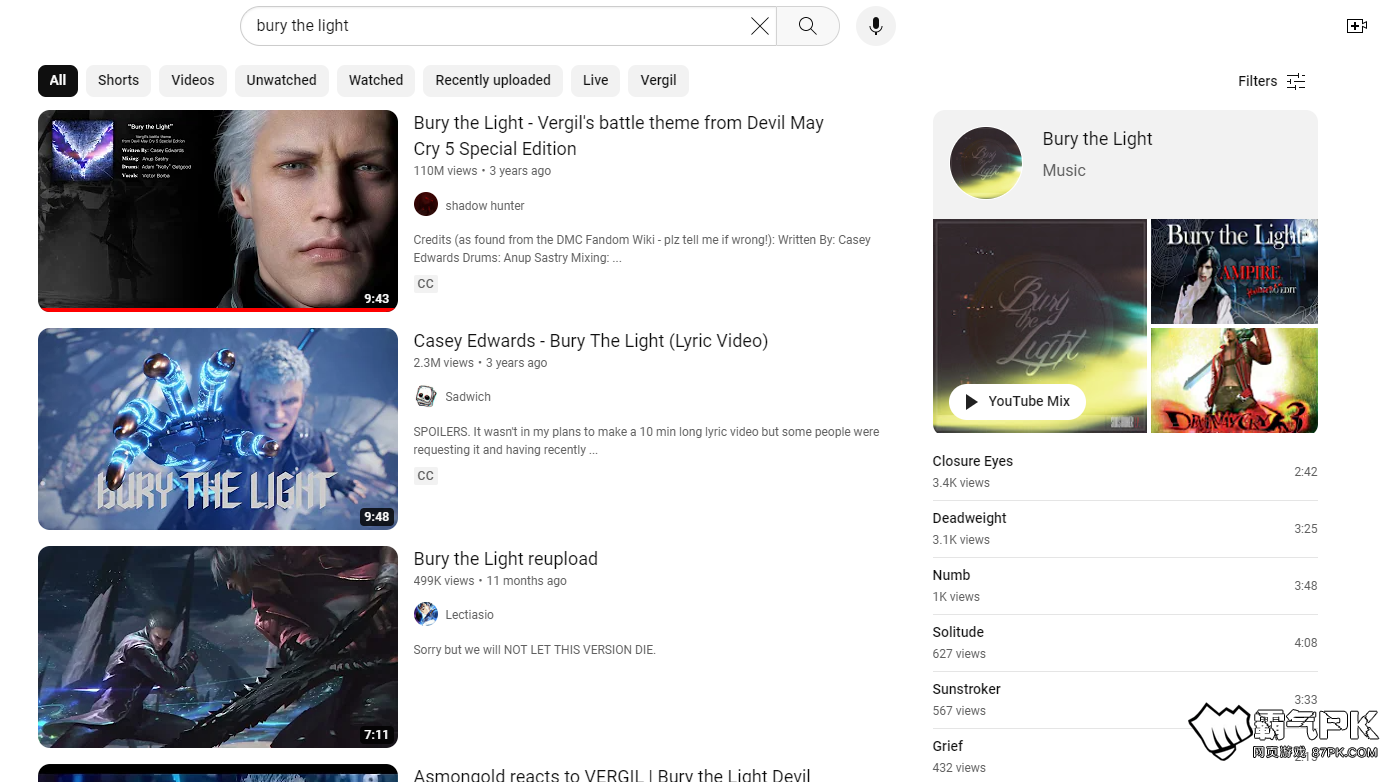
Task: Click Sorry but we will NOT description
Action: pyautogui.click(x=534, y=650)
